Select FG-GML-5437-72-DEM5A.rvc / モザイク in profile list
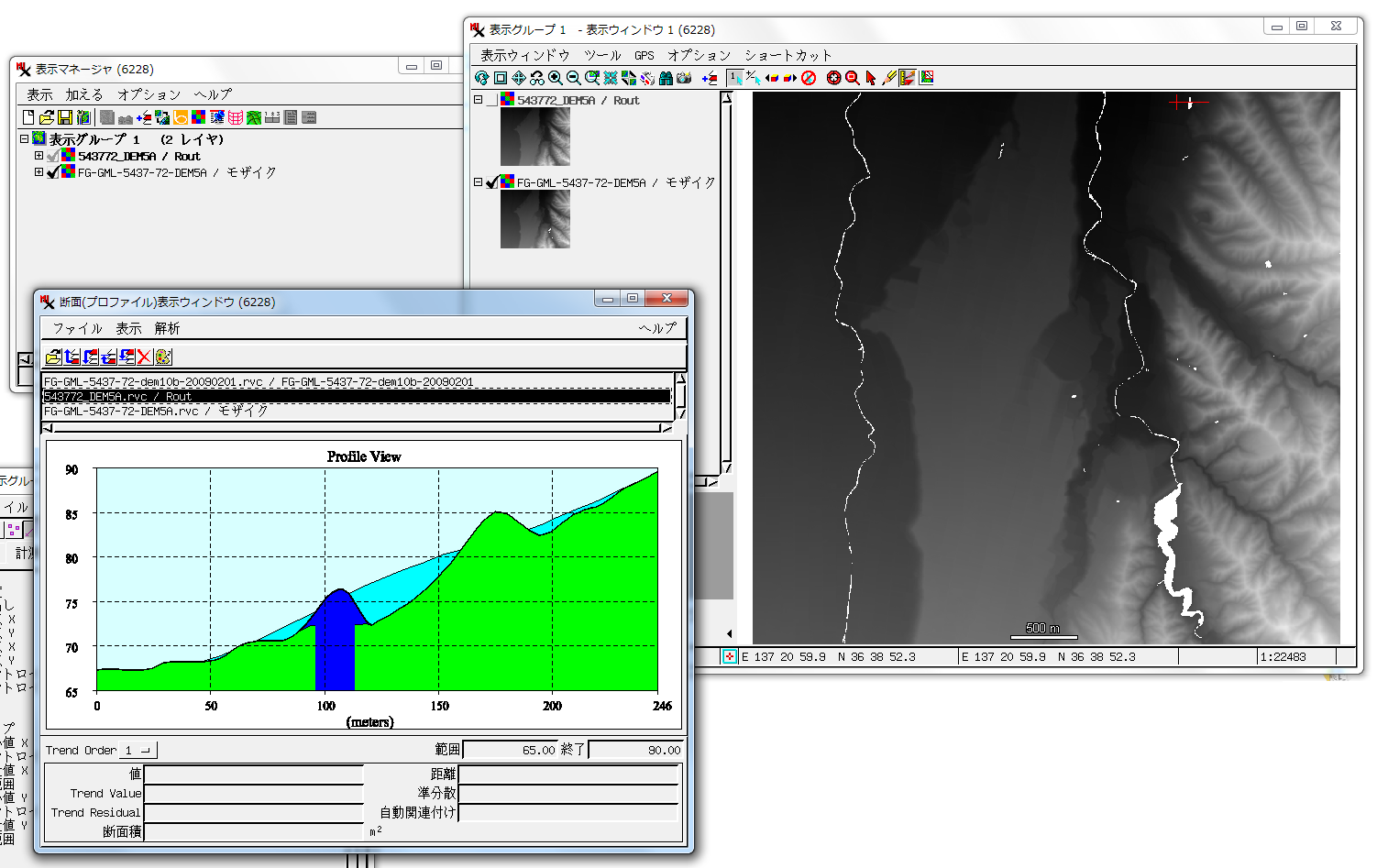Viewport: 1377px width, 868px height. click(357, 412)
